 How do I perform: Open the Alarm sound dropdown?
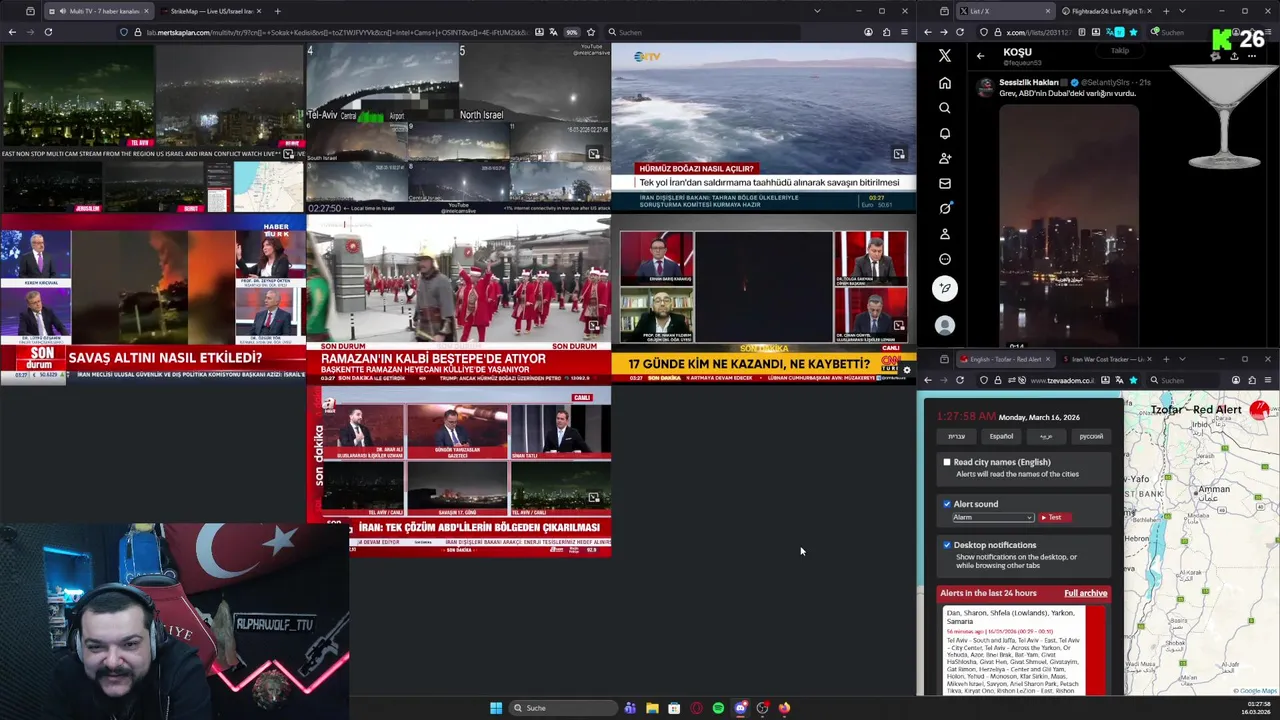point(992,517)
